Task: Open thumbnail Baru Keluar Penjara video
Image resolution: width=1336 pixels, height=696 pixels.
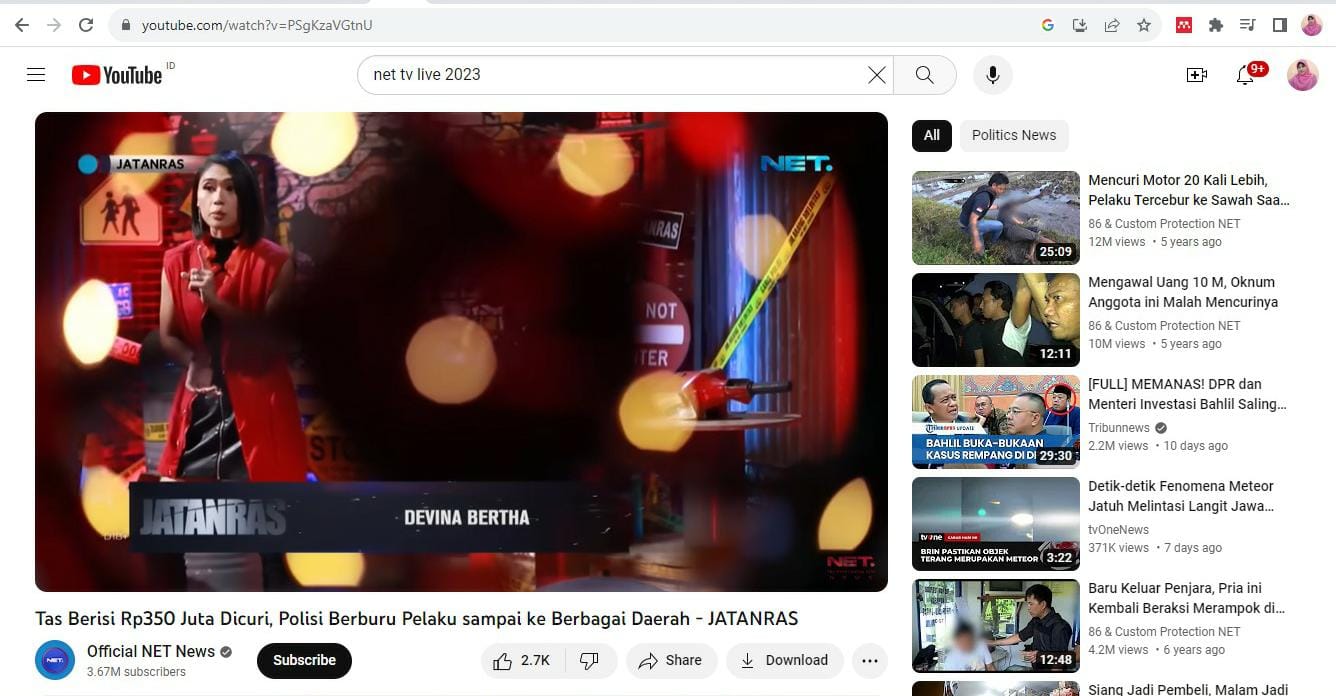Action: [x=996, y=626]
